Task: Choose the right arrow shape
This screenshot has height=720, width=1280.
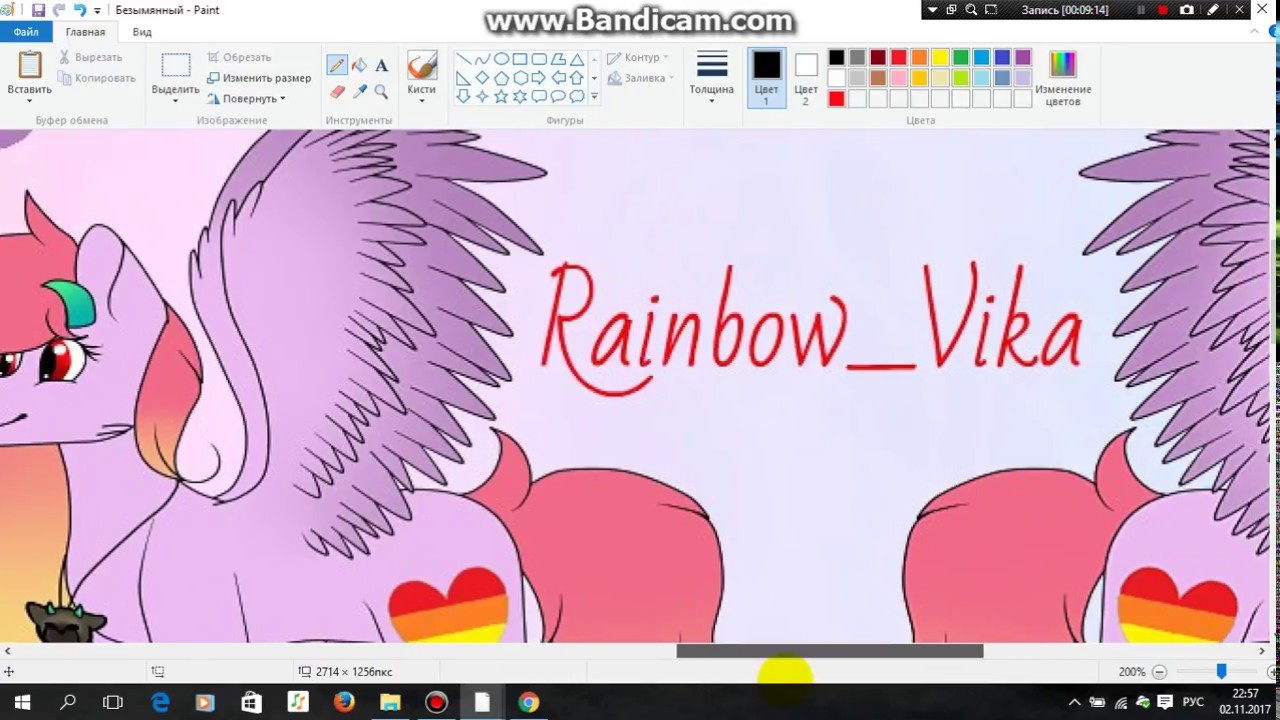Action: pos(539,78)
